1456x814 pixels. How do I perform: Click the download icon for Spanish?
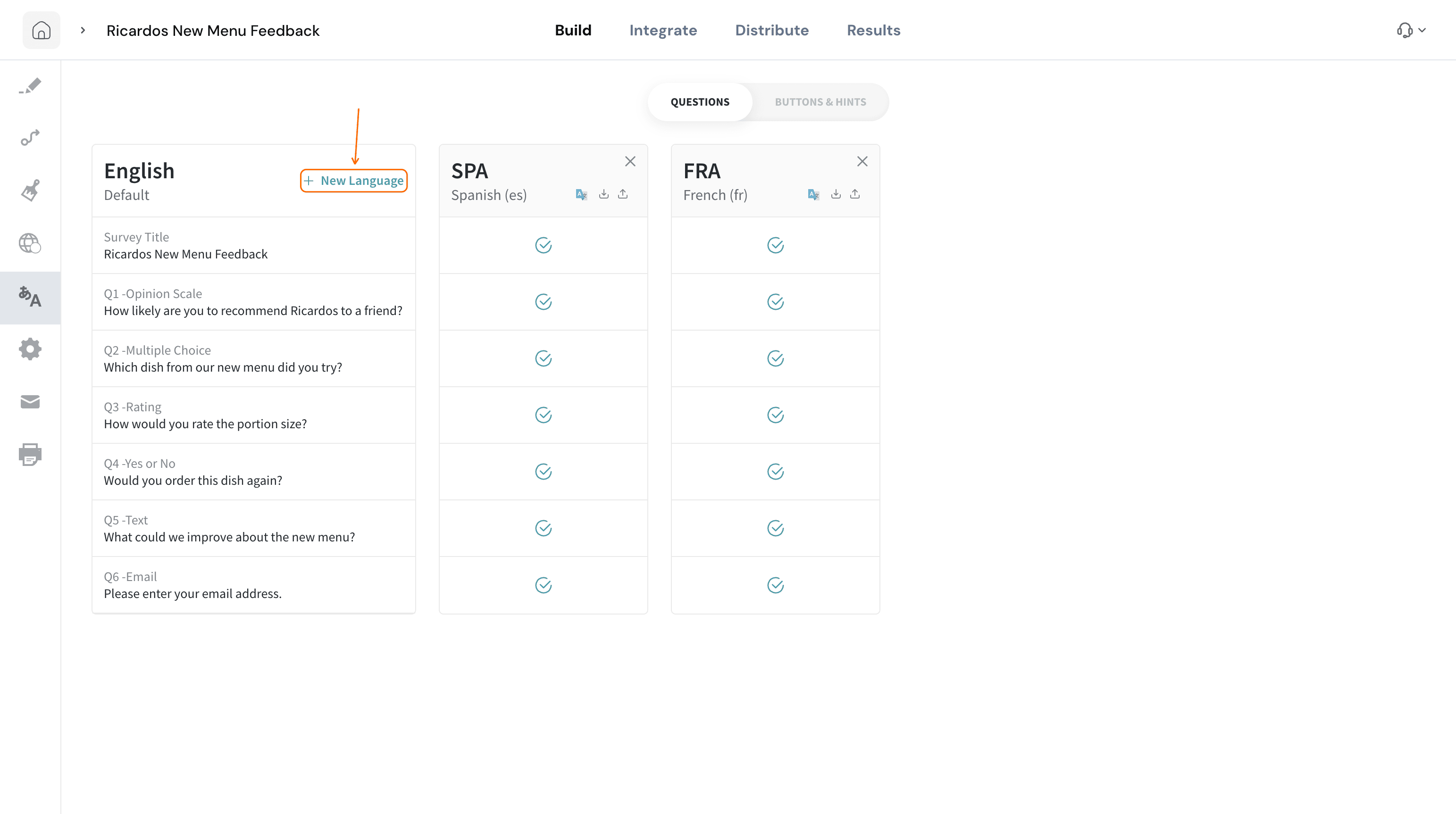tap(603, 194)
